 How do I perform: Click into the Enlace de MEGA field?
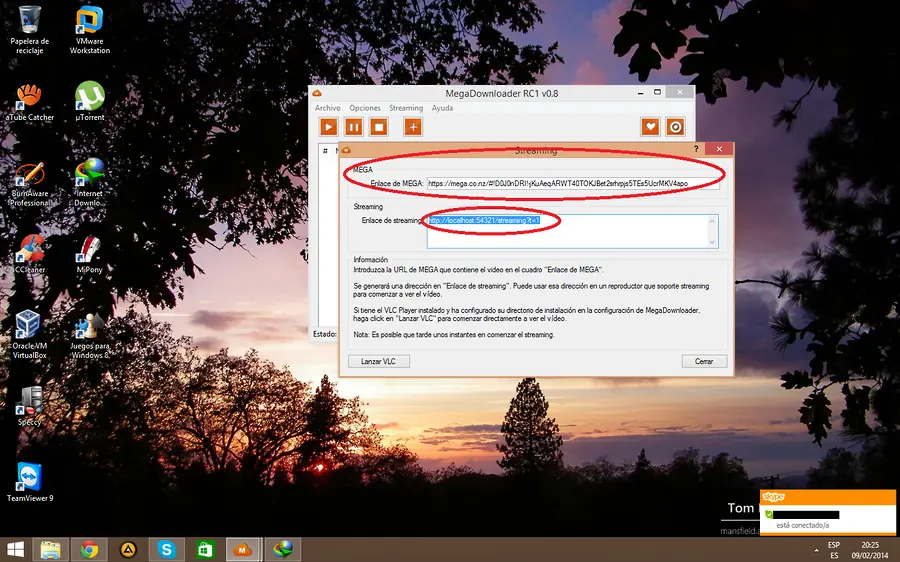pos(573,183)
